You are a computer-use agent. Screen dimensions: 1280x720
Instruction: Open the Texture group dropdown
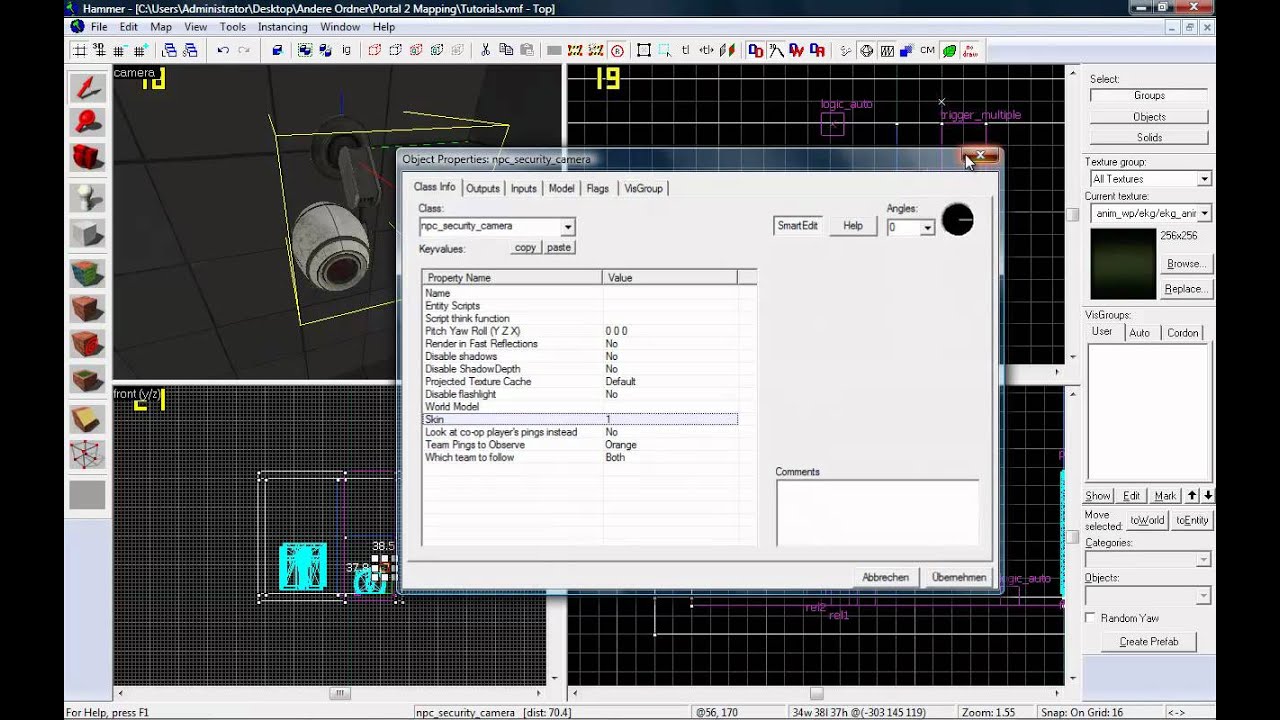tap(1204, 179)
